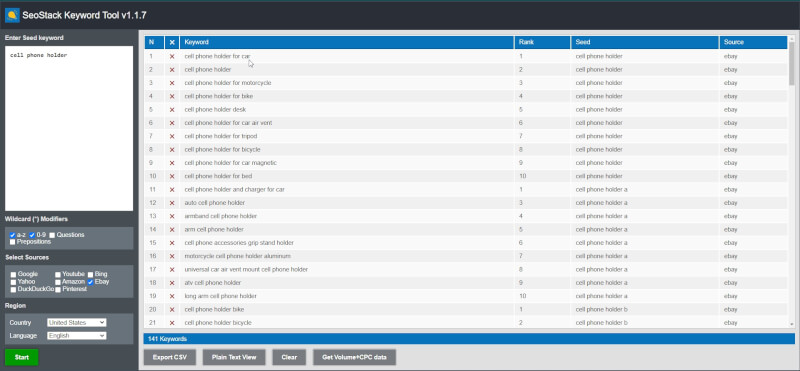The image size is (800, 371).
Task: Remove 'cell phone holder for motorcycle' row
Action: pyautogui.click(x=172, y=83)
